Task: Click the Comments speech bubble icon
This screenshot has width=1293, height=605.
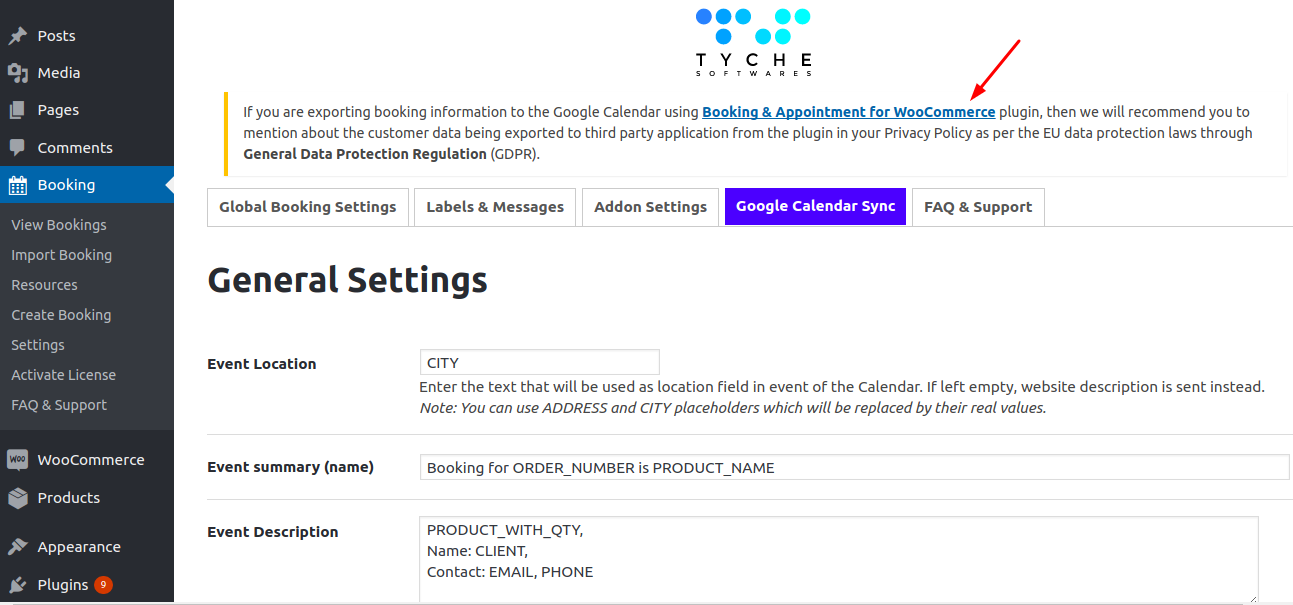Action: tap(17, 148)
